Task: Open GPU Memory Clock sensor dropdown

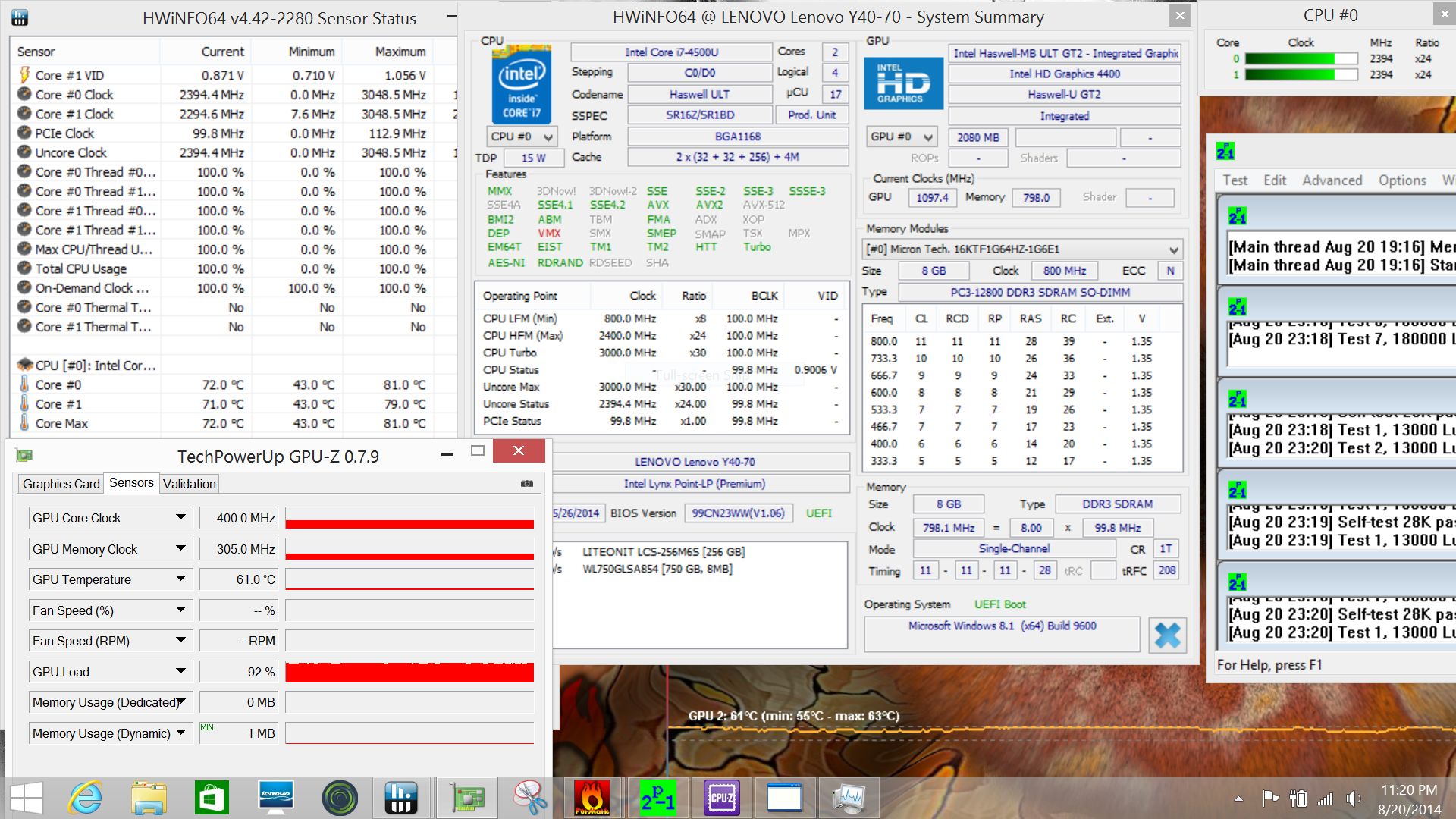Action: pos(180,549)
